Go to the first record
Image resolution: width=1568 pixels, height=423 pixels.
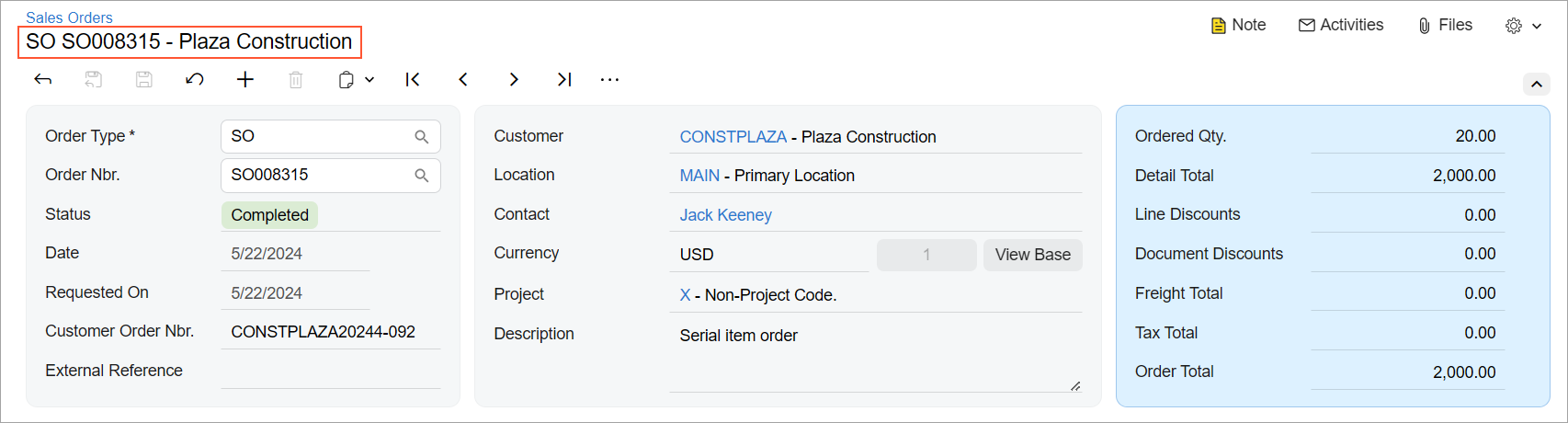pos(413,80)
